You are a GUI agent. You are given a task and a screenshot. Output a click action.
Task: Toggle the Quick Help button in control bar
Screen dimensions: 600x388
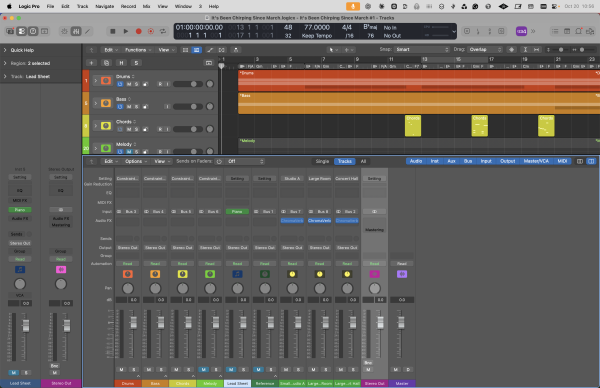coord(33,31)
